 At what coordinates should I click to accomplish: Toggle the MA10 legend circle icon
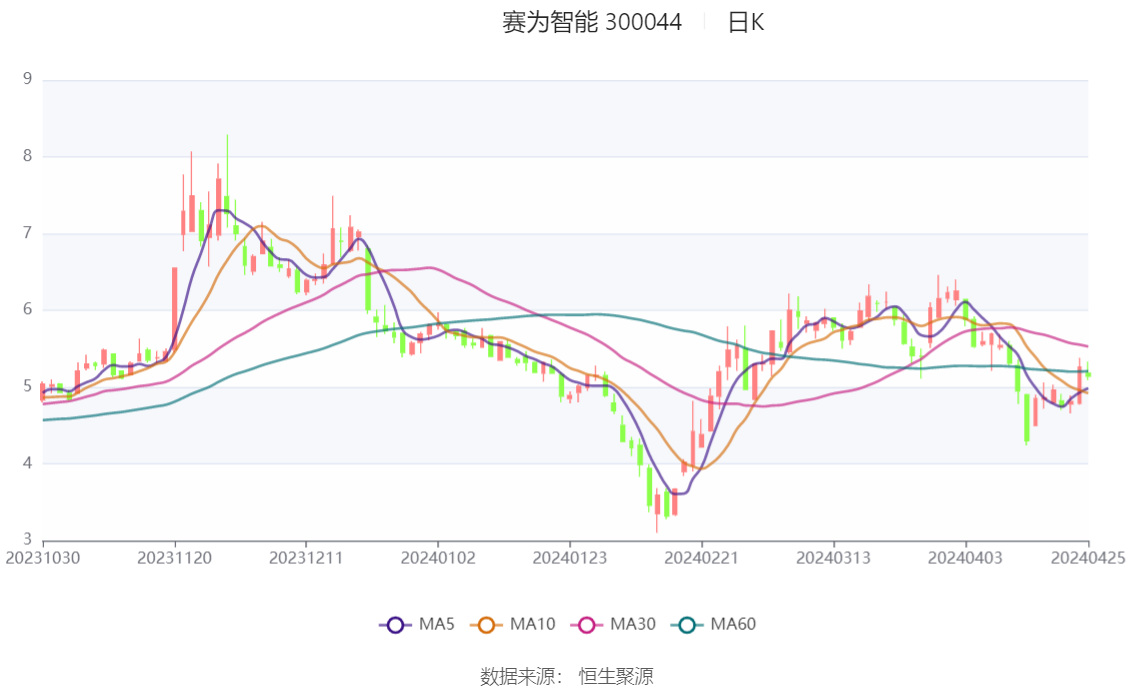point(486,625)
